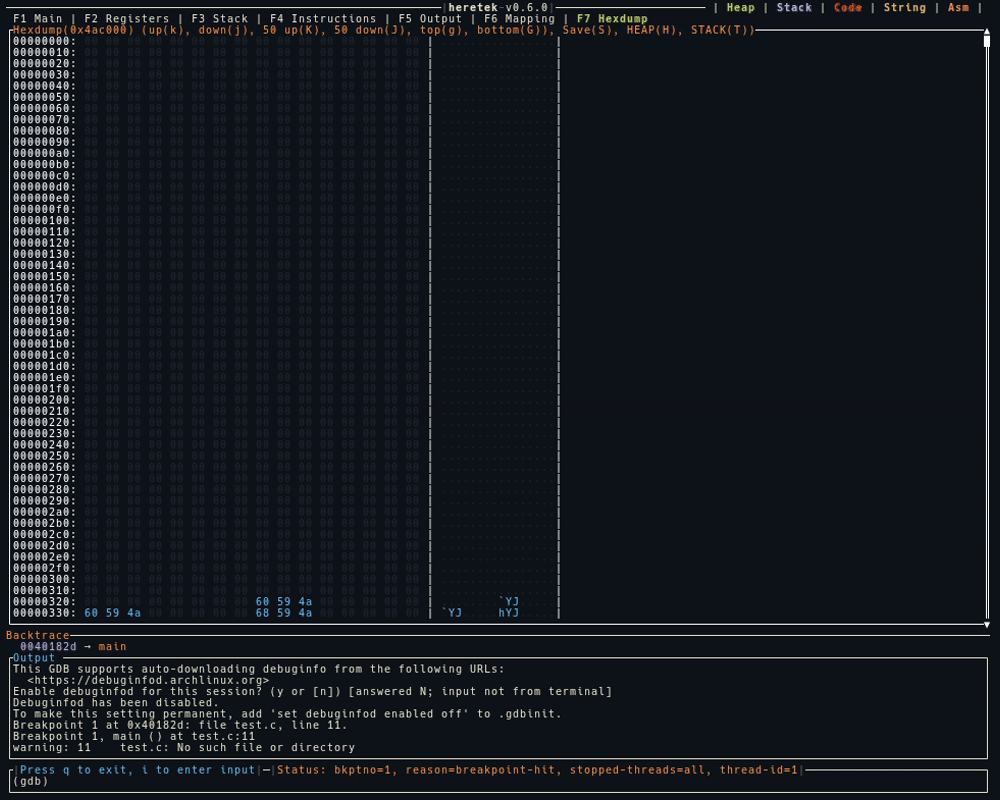Click hexdump row address 00000330

point(44,613)
